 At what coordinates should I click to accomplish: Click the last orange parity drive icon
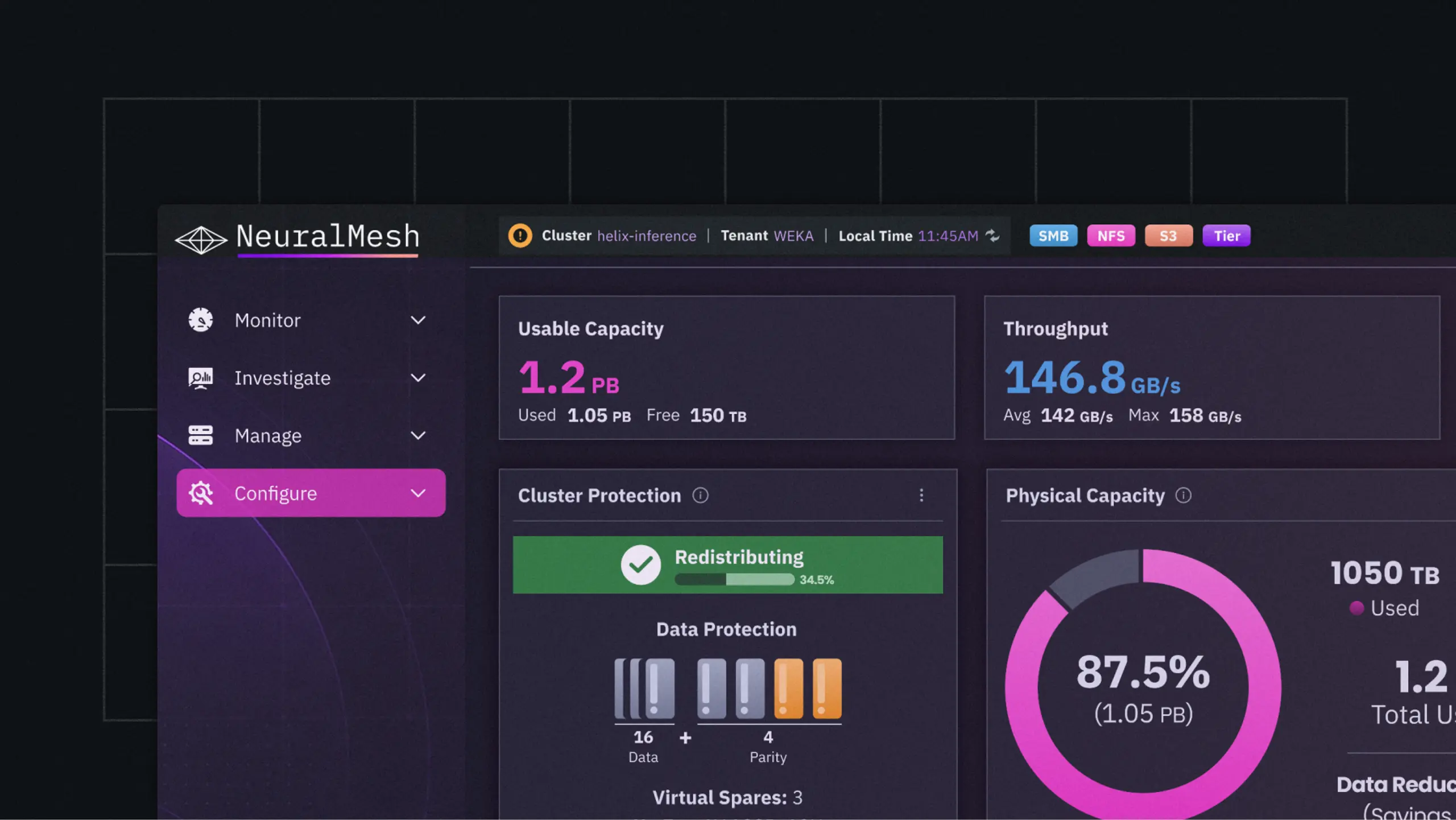click(827, 689)
